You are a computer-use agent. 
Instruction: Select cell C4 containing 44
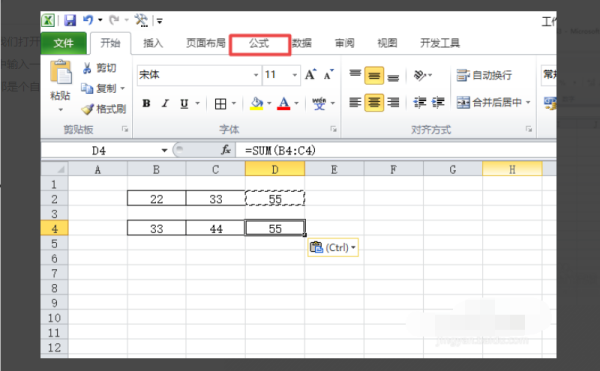pos(215,228)
